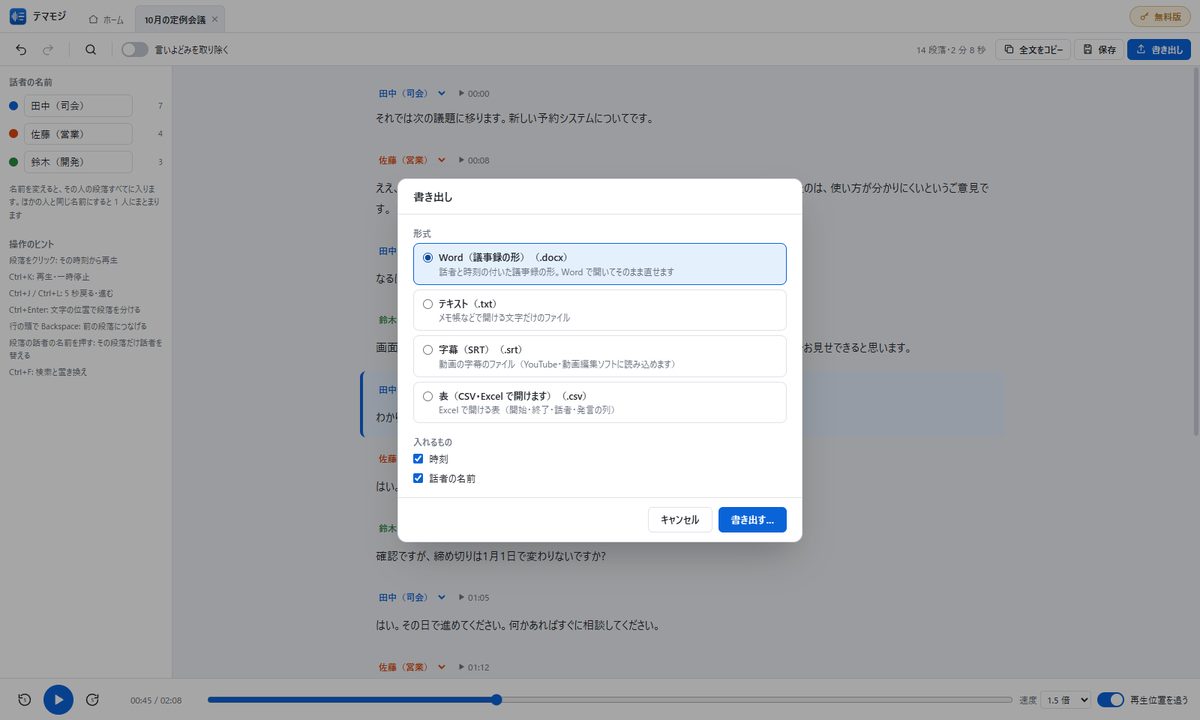Click the 保存 save button
This screenshot has width=1200, height=720.
(1098, 49)
